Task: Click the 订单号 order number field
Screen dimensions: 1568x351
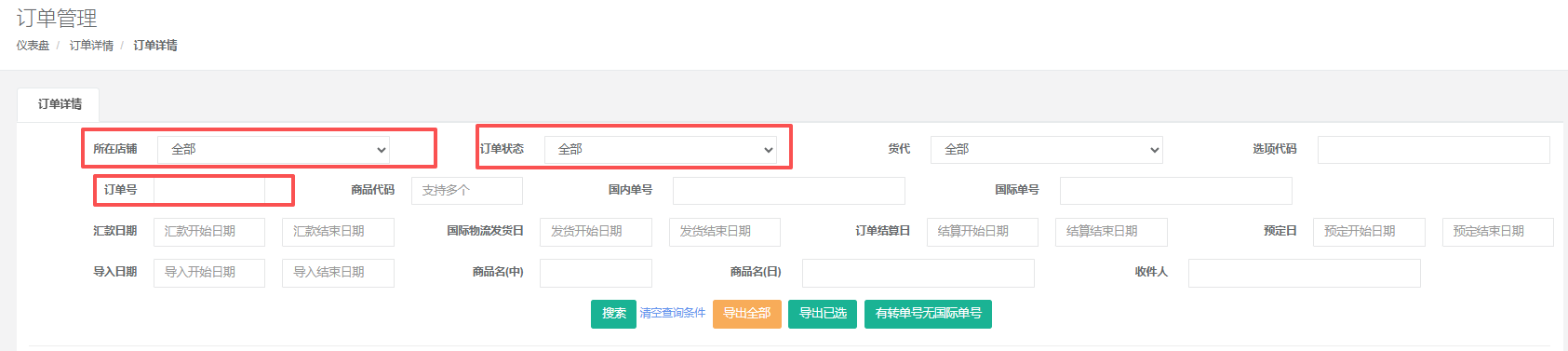Action: point(209,190)
